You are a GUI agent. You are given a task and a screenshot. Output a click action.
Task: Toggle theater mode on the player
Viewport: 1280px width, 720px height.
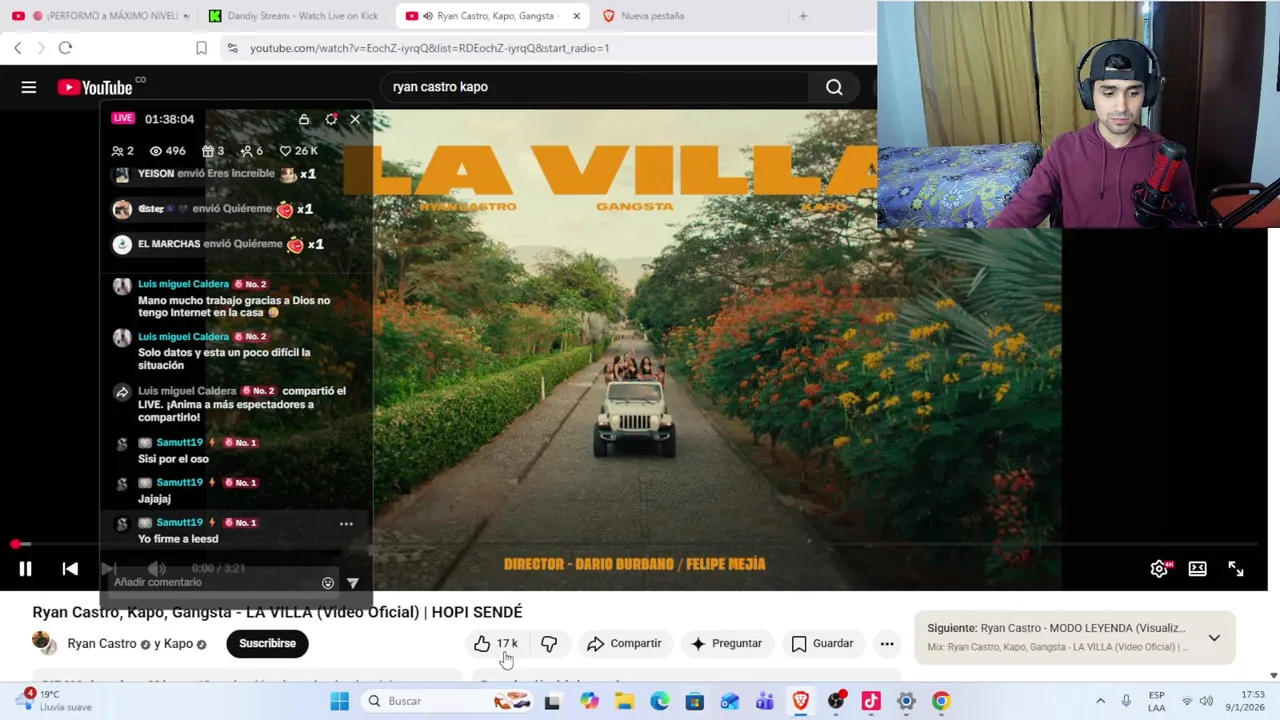[x=1197, y=569]
